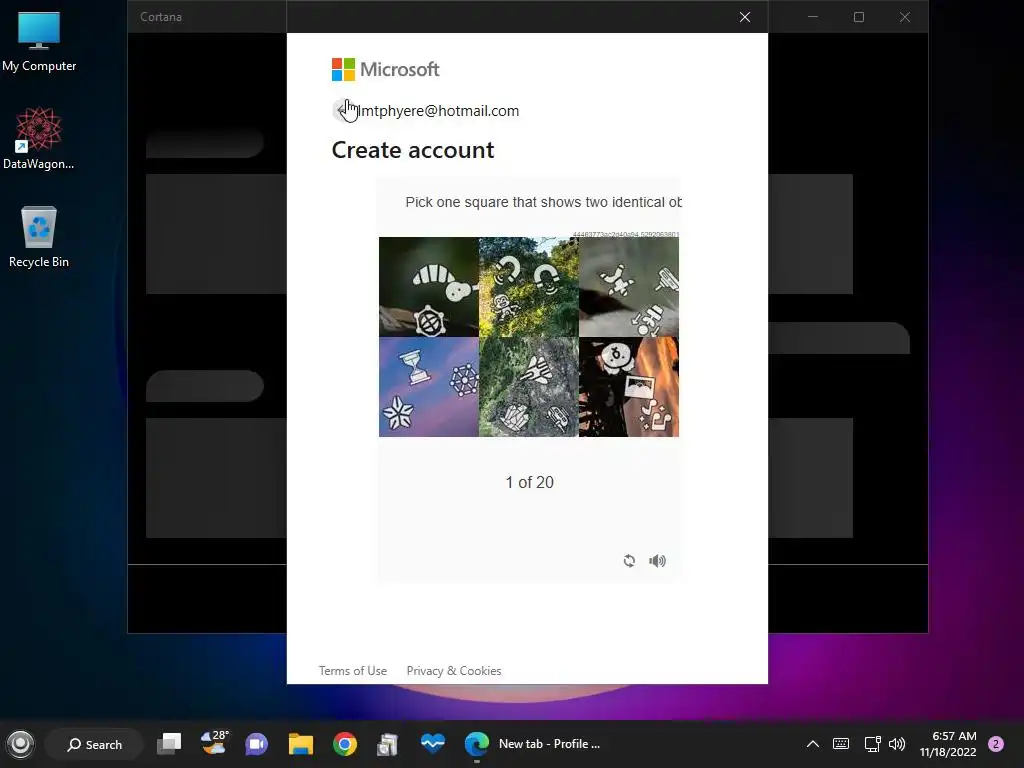Open the Terms of Use link

tap(353, 671)
